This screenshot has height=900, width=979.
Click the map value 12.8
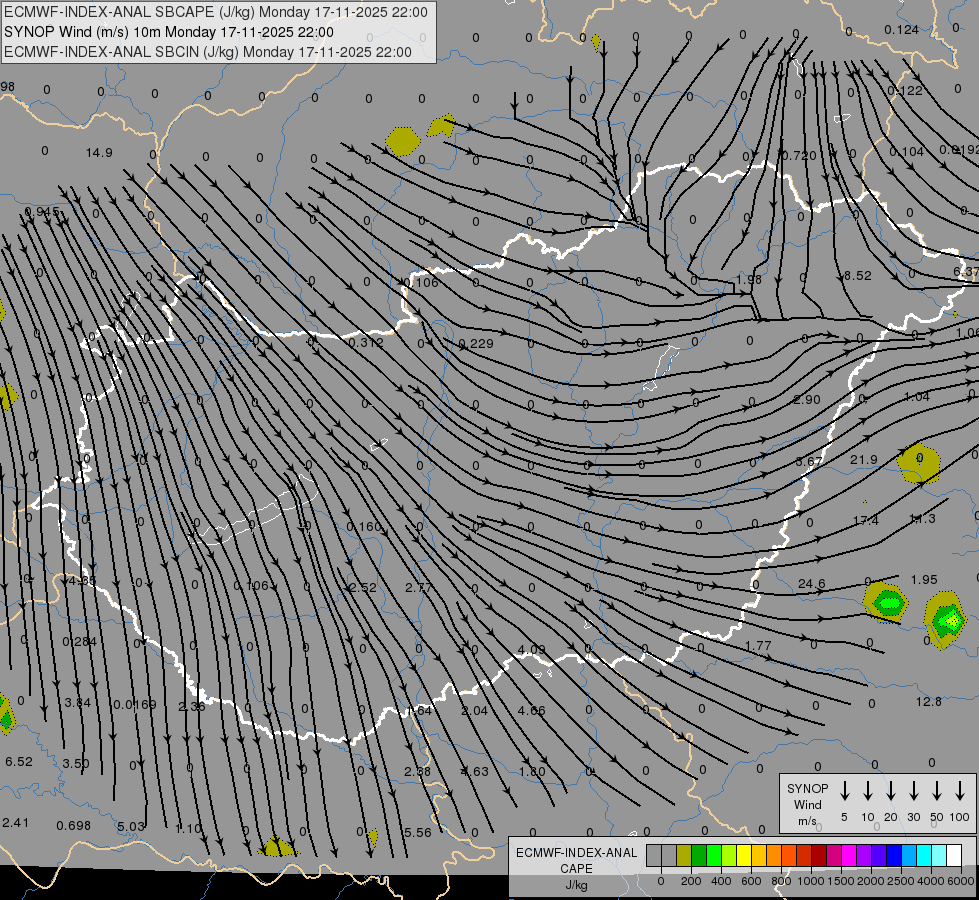[928, 702]
